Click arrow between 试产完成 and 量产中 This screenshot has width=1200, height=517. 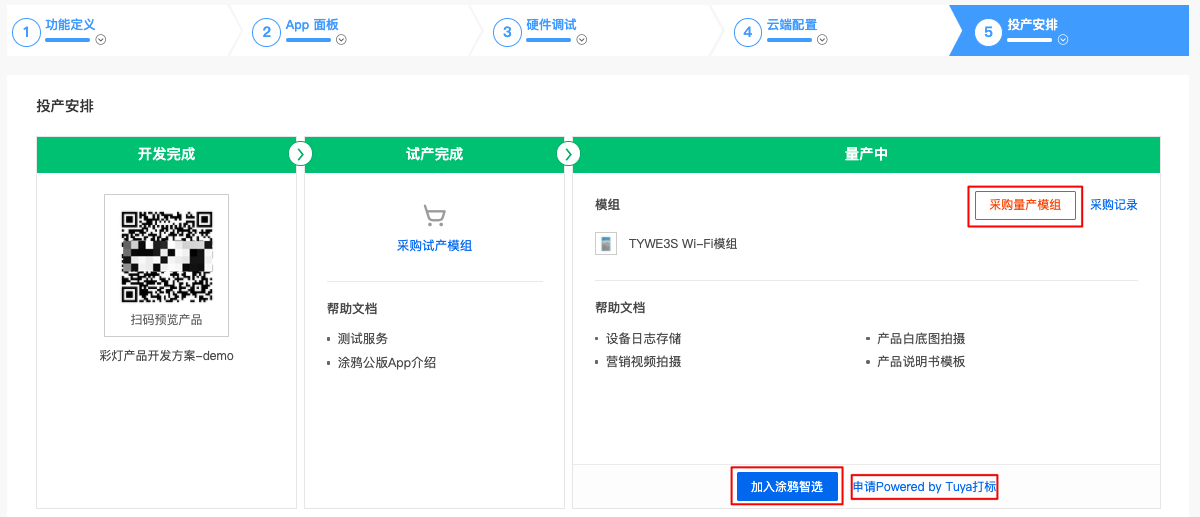point(567,154)
